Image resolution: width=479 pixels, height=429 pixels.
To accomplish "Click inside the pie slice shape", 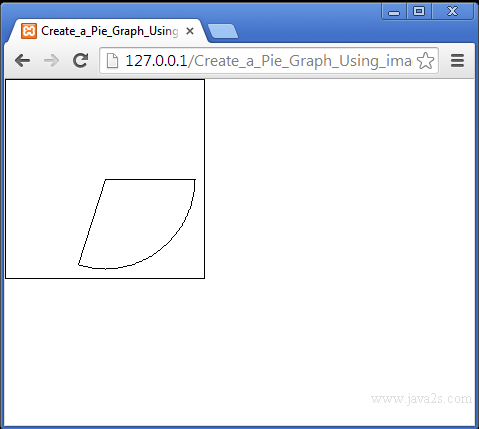I will [140, 220].
